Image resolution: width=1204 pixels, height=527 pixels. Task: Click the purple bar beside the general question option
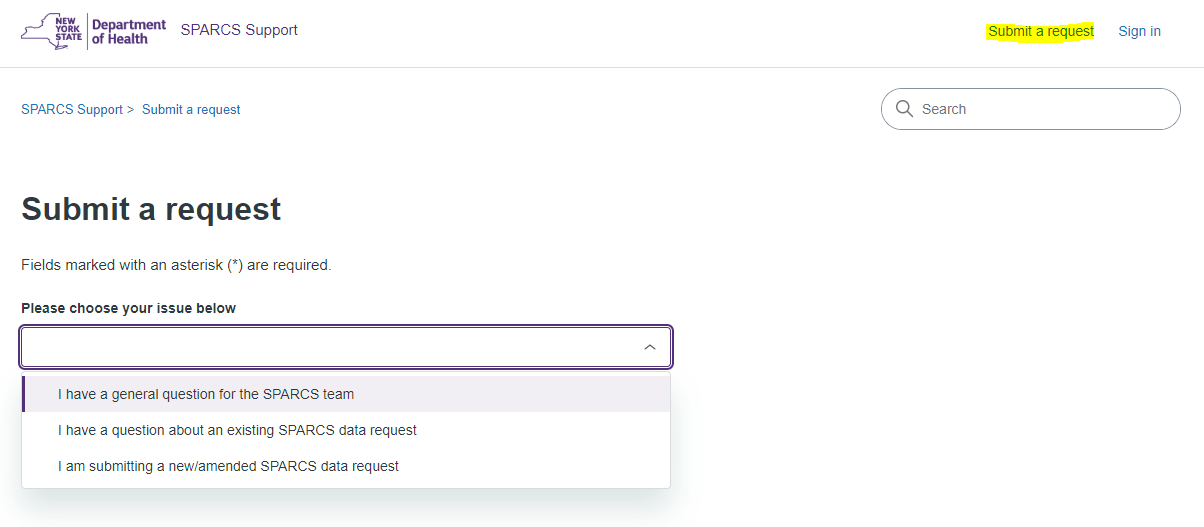(24, 394)
